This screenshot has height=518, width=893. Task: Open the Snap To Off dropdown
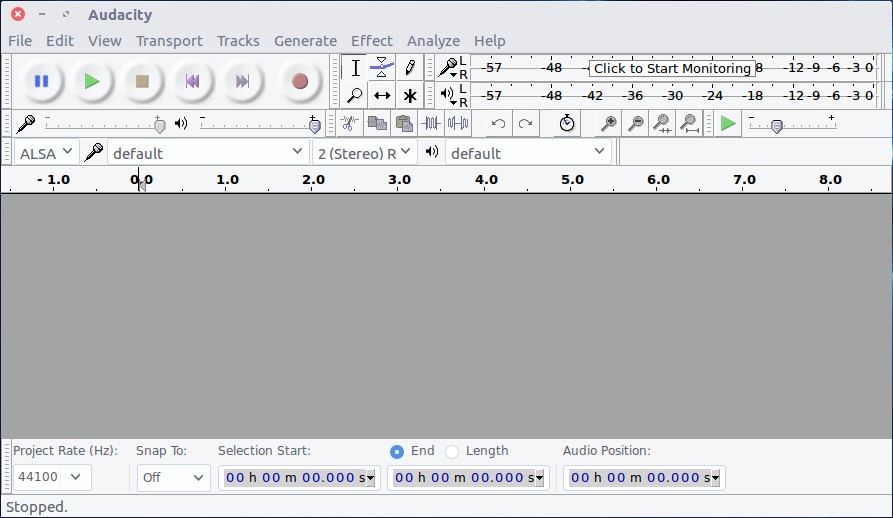pyautogui.click(x=173, y=477)
